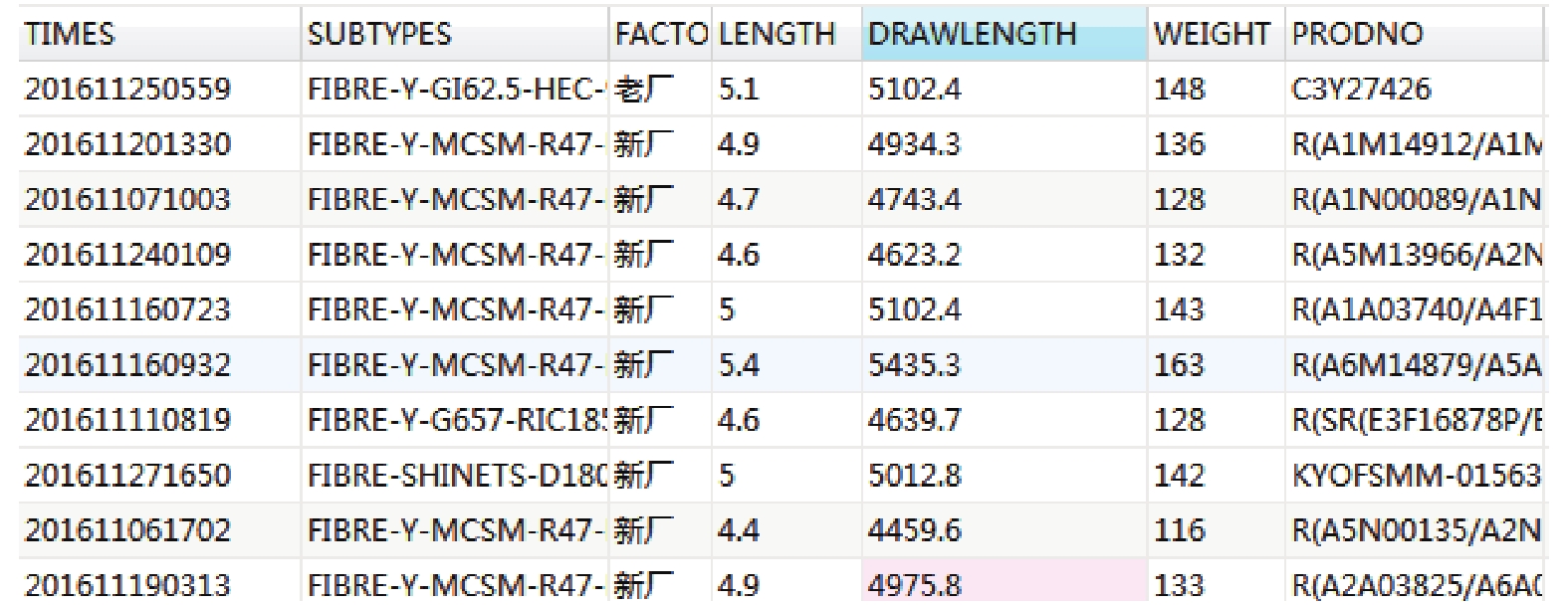Click the highlighted DRAWLENGTH column header

click(1005, 34)
